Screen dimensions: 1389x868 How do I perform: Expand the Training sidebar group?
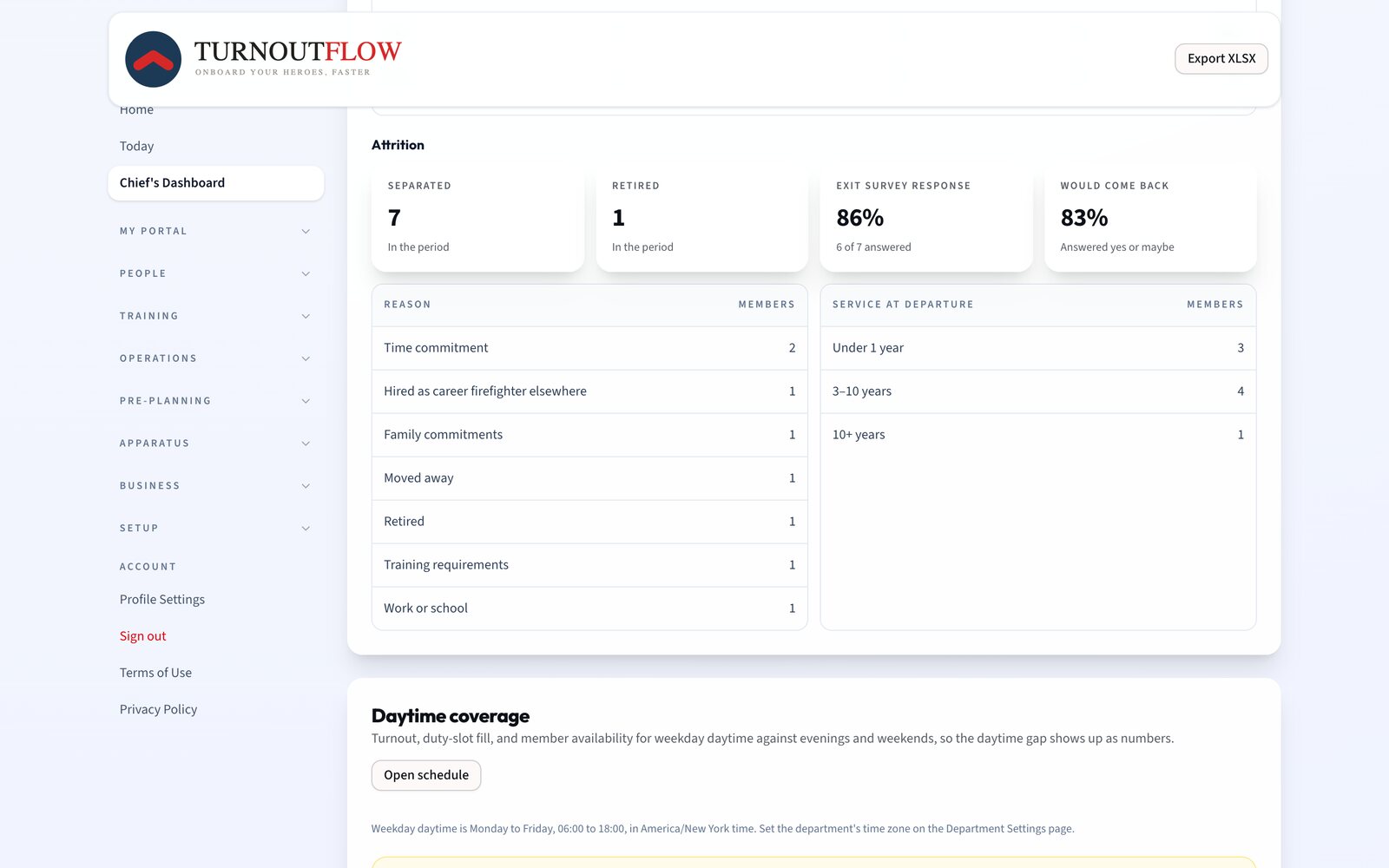point(215,316)
